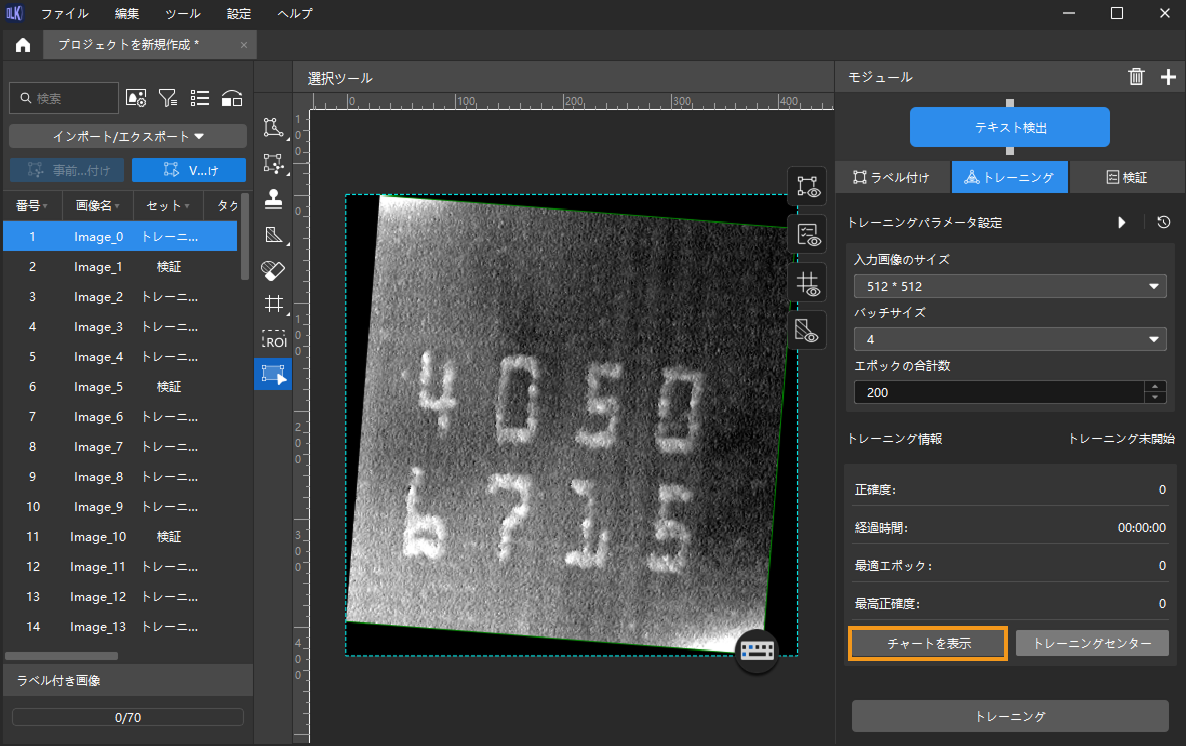The image size is (1186, 746).
Task: Expand the training parameter settings arrow
Action: pyautogui.click(x=1122, y=222)
